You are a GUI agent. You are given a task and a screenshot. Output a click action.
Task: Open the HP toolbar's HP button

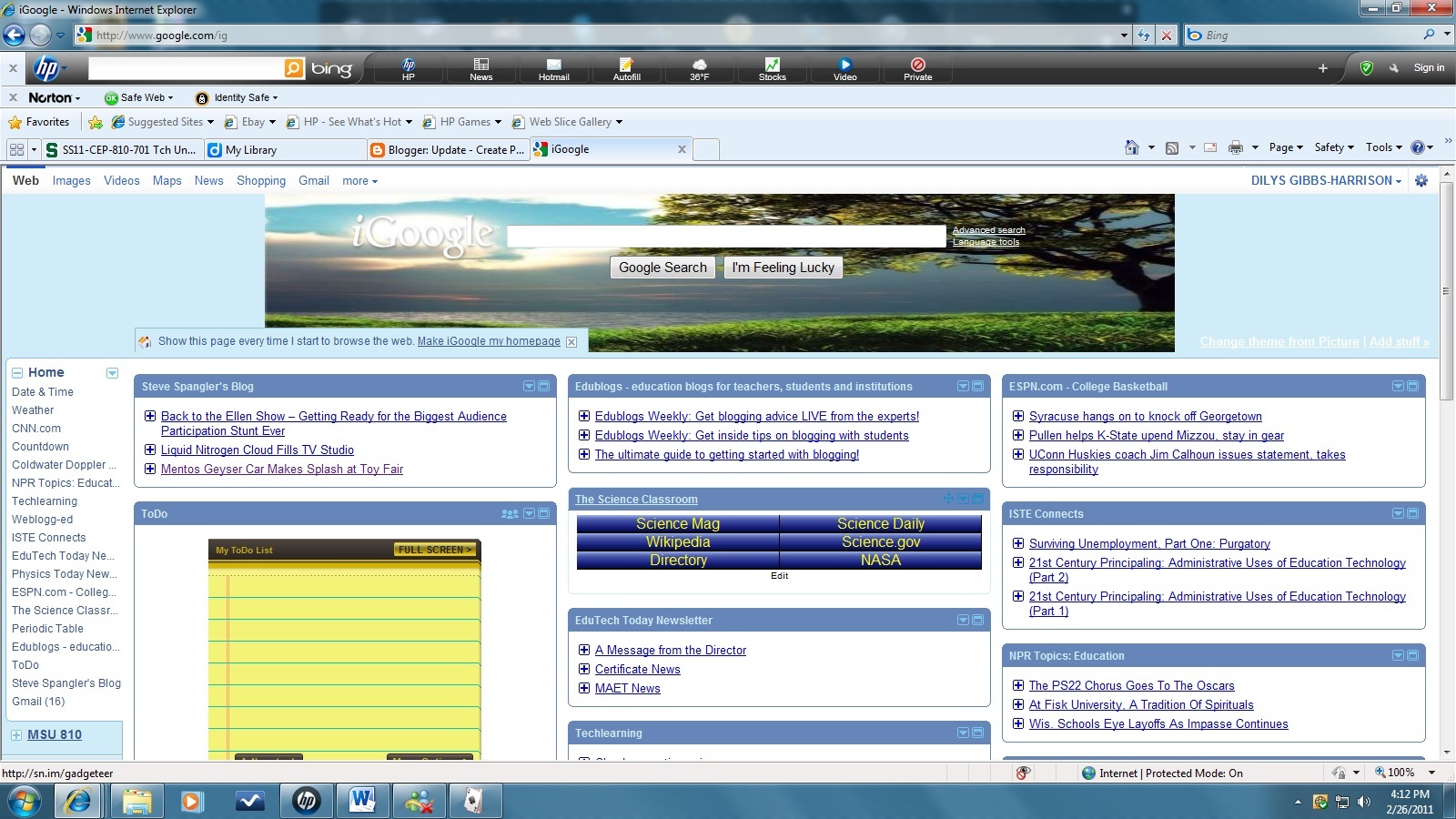pos(409,68)
